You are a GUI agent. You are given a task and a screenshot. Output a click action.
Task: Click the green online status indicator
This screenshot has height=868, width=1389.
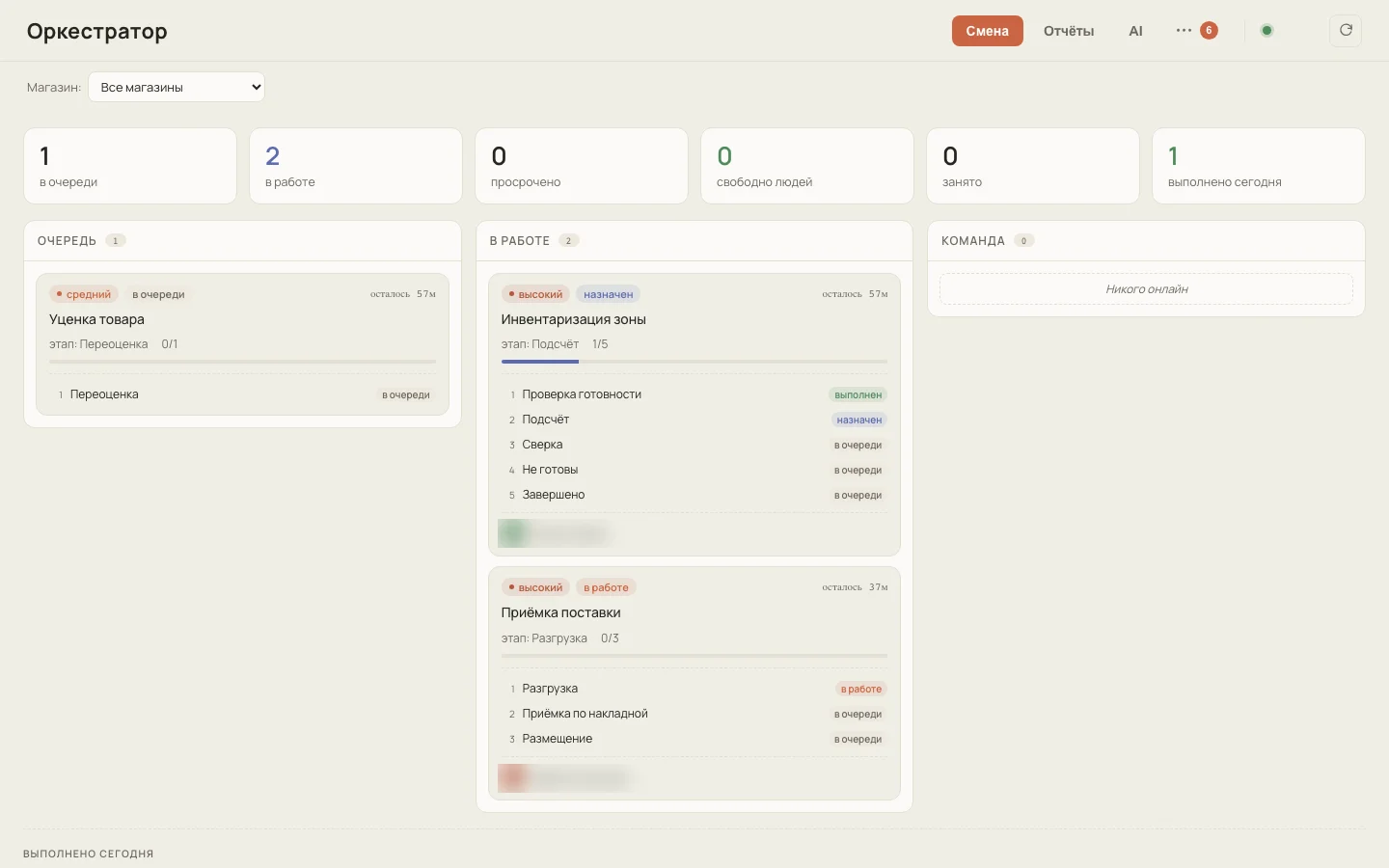[x=1267, y=31]
